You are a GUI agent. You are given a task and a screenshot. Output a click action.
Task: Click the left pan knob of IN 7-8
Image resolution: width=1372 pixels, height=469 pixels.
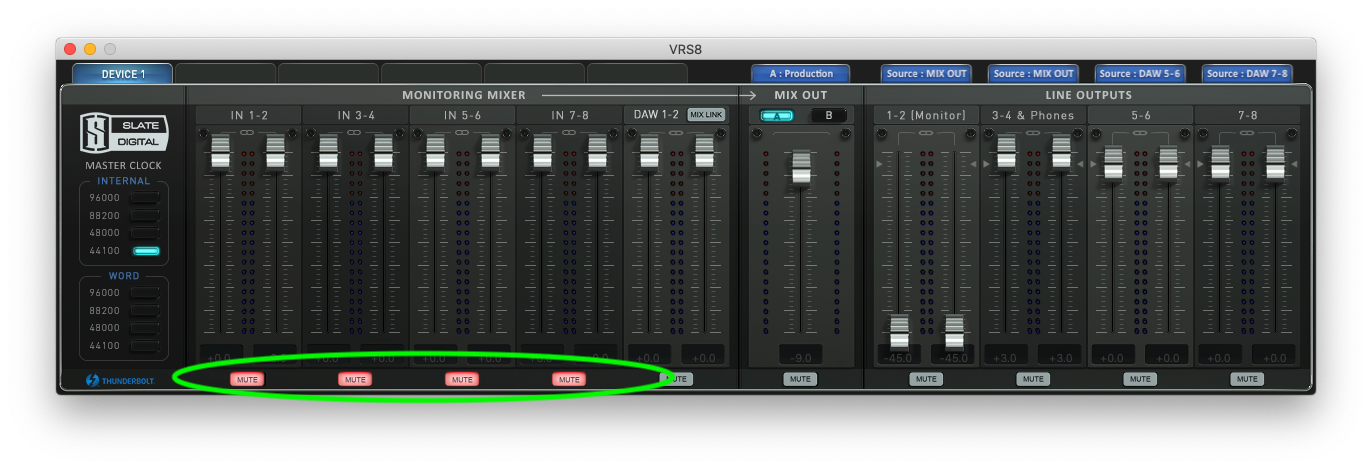(525, 133)
